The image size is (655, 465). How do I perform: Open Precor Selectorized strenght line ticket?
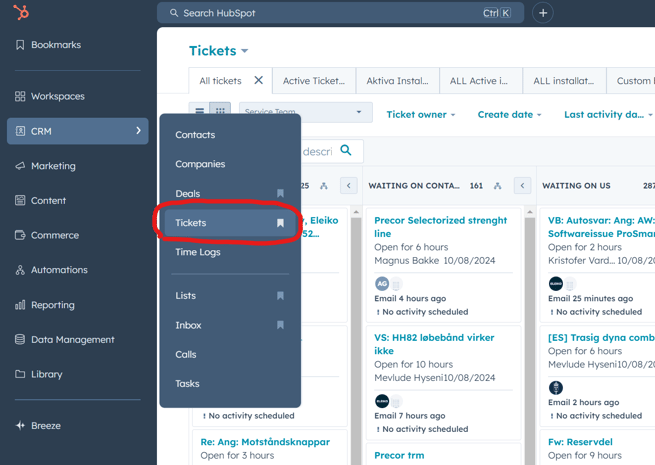pyautogui.click(x=440, y=227)
